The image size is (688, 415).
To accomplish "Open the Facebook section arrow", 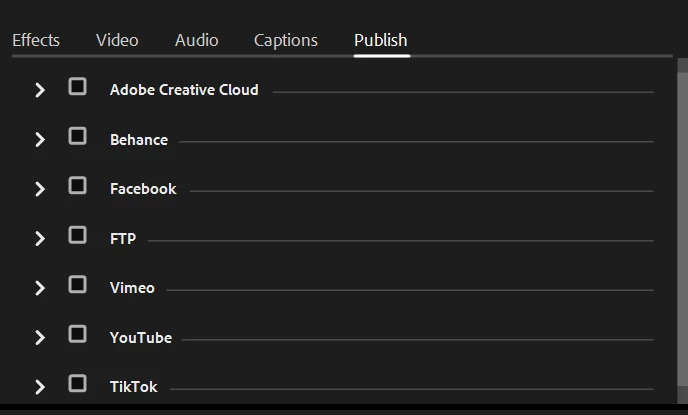I will pos(40,189).
